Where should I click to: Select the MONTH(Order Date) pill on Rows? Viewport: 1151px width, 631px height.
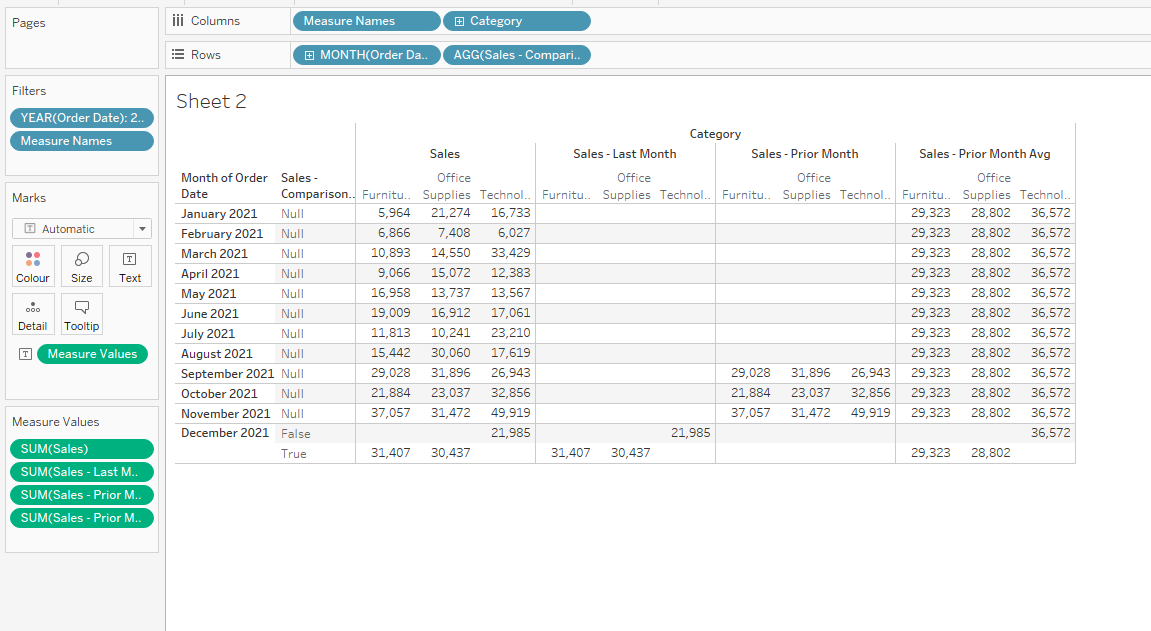click(x=366, y=55)
